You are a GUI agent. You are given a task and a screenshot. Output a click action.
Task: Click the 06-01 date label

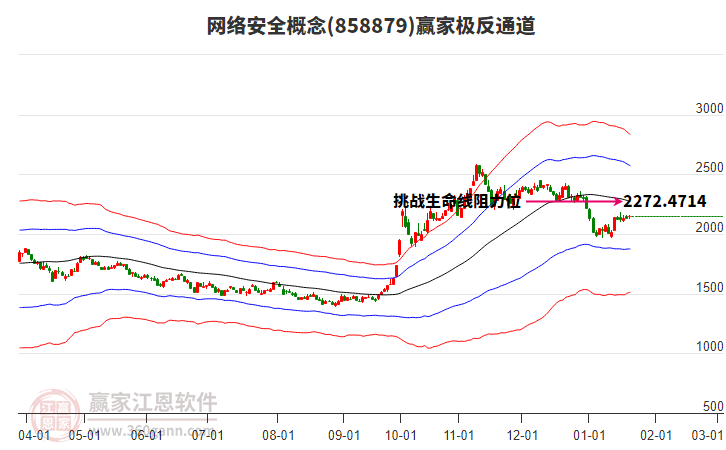146,436
